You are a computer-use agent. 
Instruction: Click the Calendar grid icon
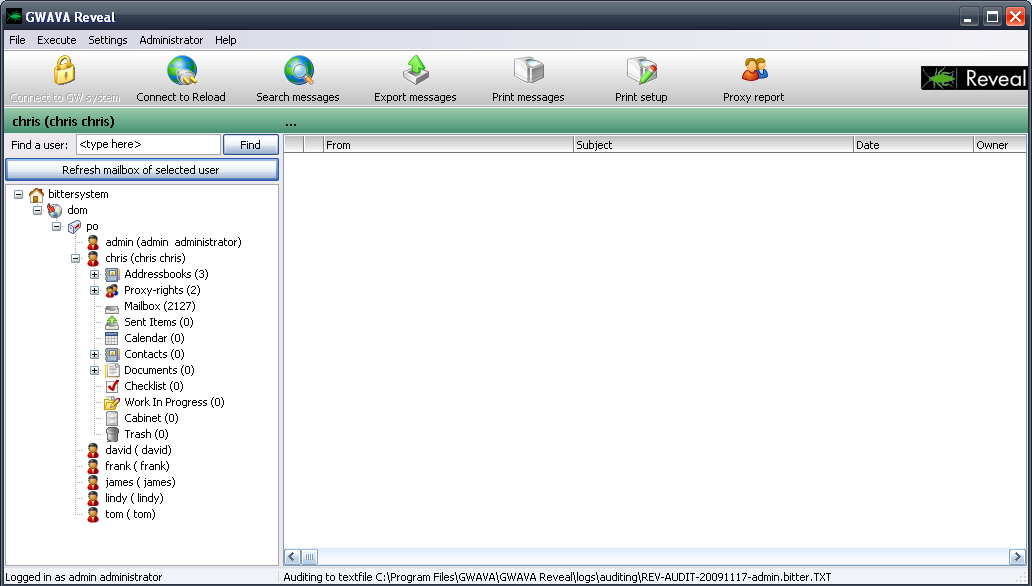[112, 338]
